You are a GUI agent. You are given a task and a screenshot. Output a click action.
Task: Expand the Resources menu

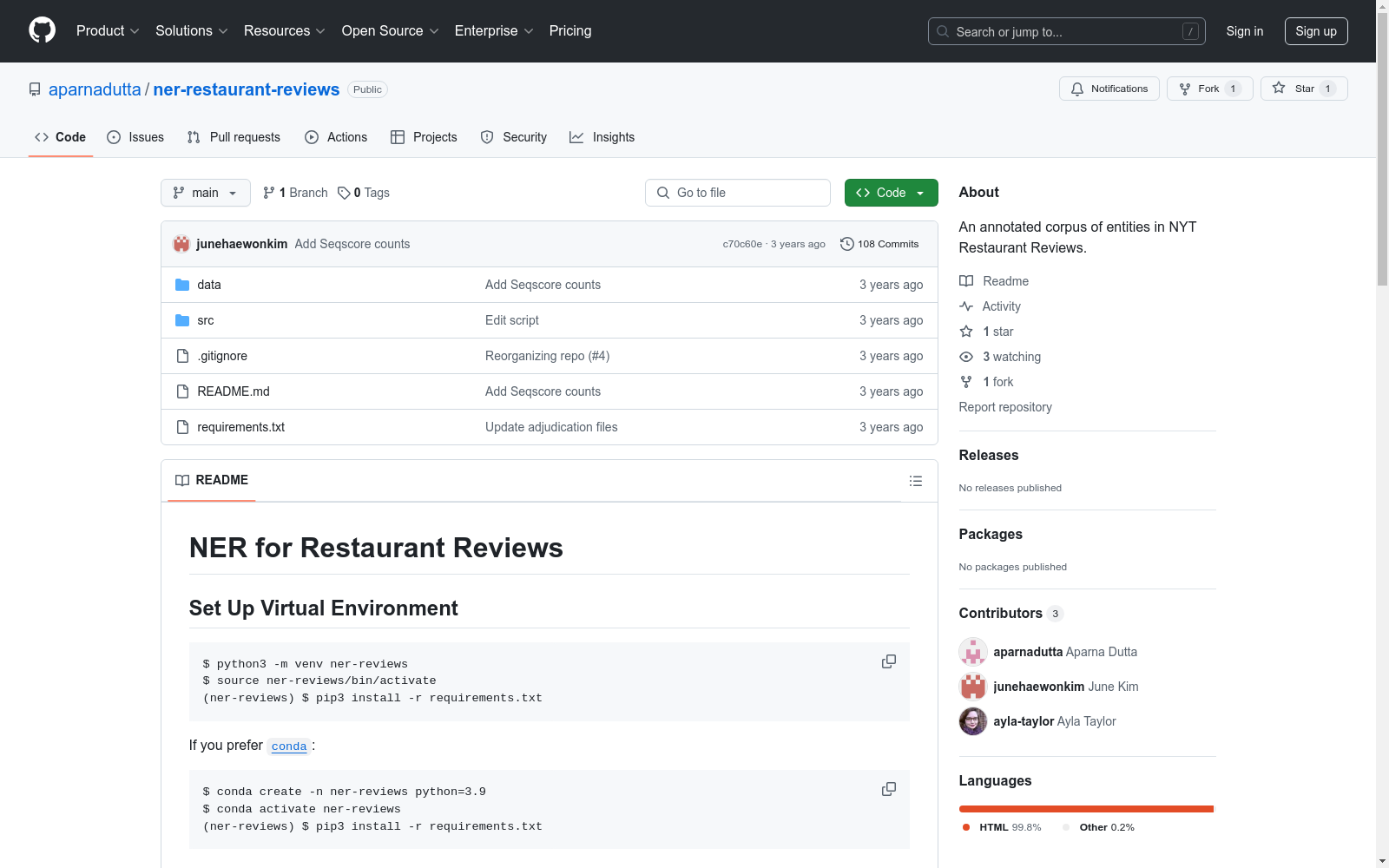285,30
